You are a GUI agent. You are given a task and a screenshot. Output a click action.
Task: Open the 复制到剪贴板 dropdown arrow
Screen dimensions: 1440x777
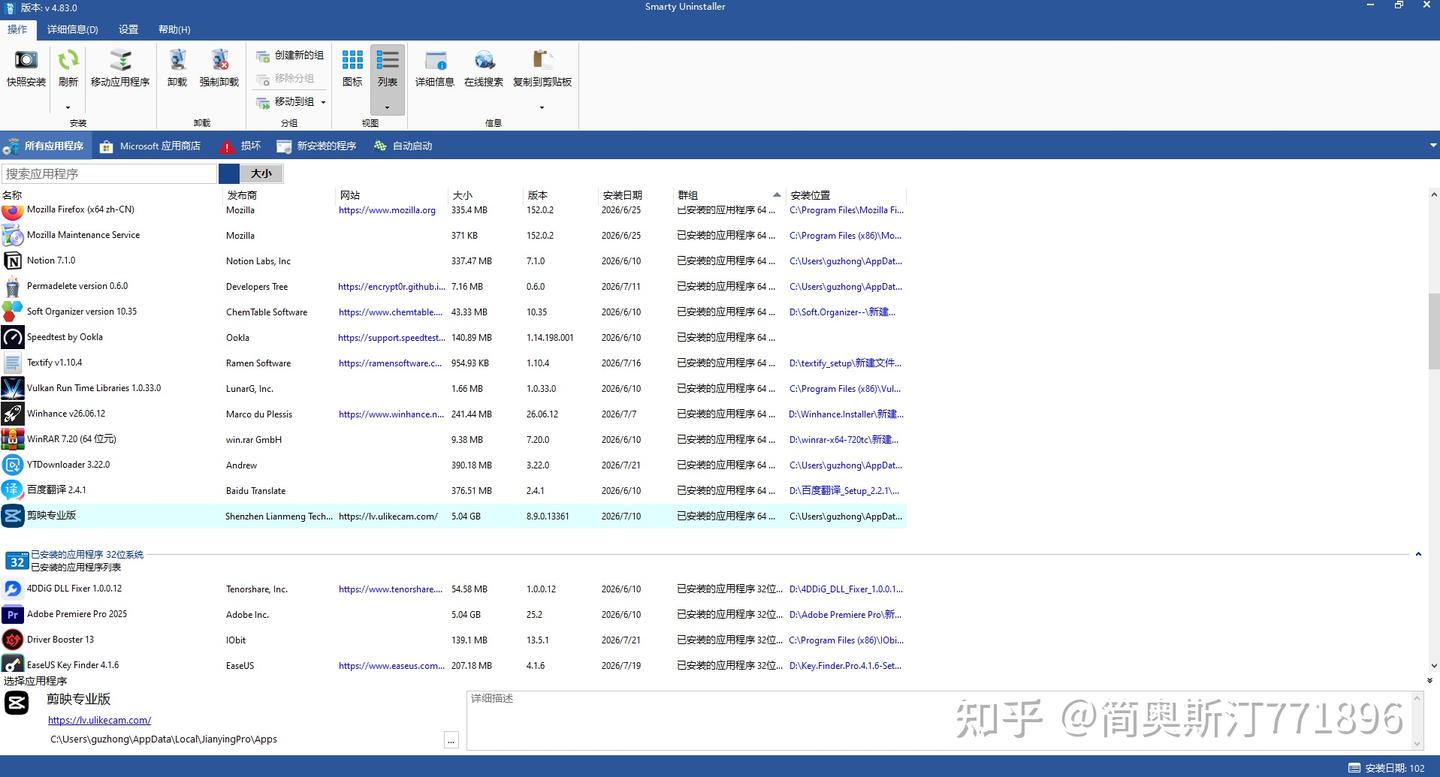tap(542, 107)
